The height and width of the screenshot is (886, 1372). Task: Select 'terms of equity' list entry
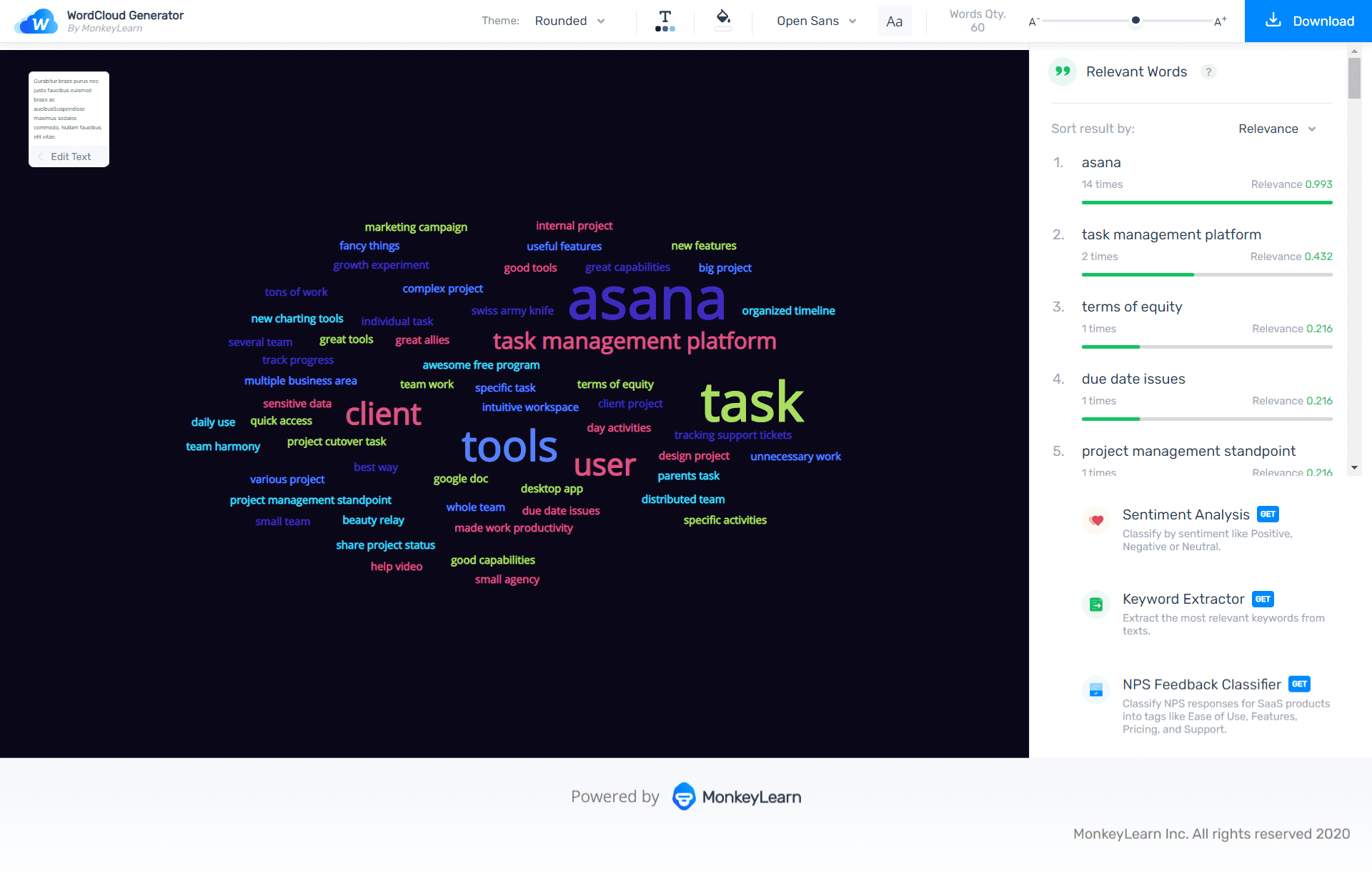click(x=1132, y=307)
